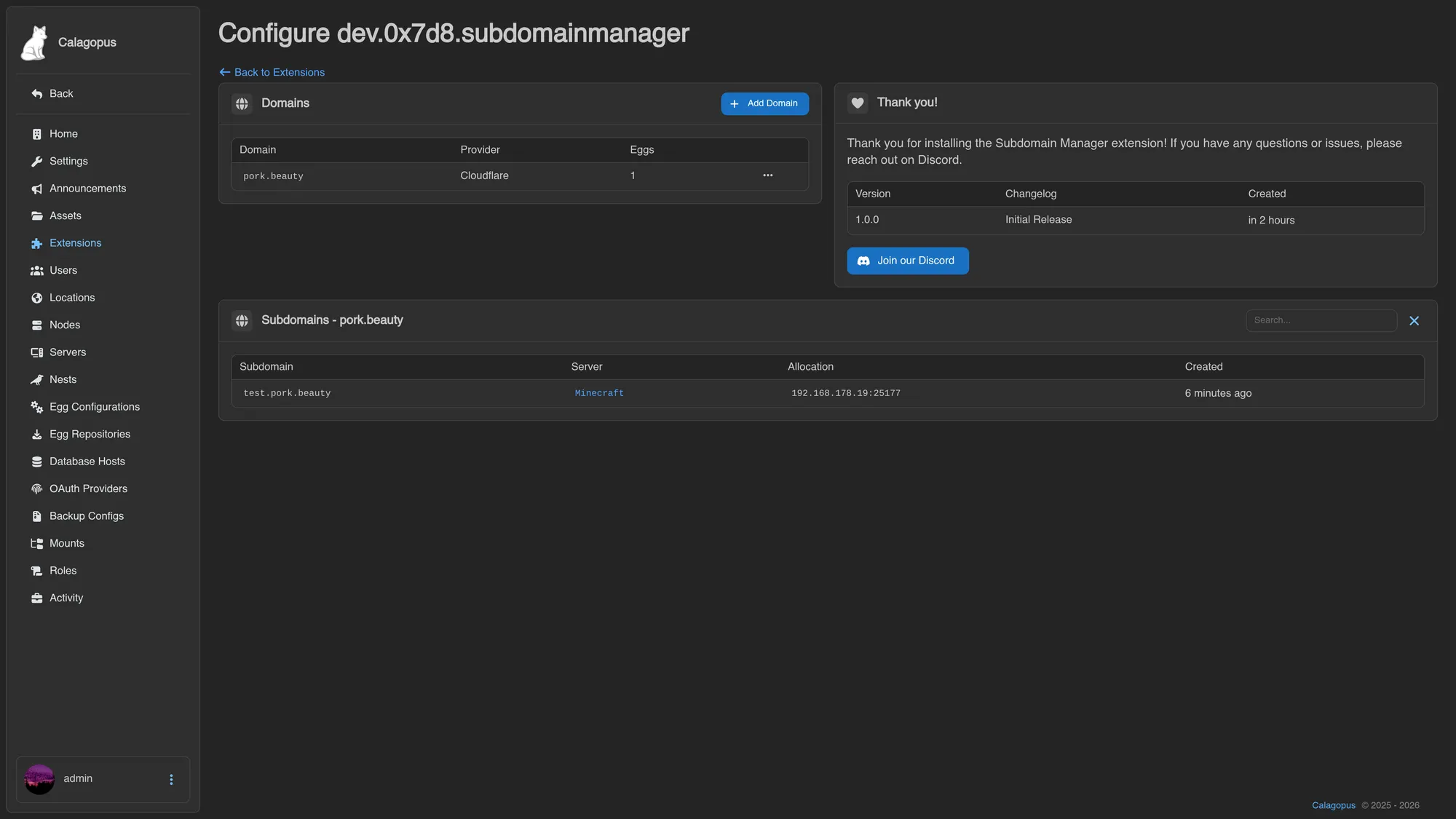Screen dimensions: 1456x819
Task: Open the admin account options menu
Action: click(x=171, y=780)
